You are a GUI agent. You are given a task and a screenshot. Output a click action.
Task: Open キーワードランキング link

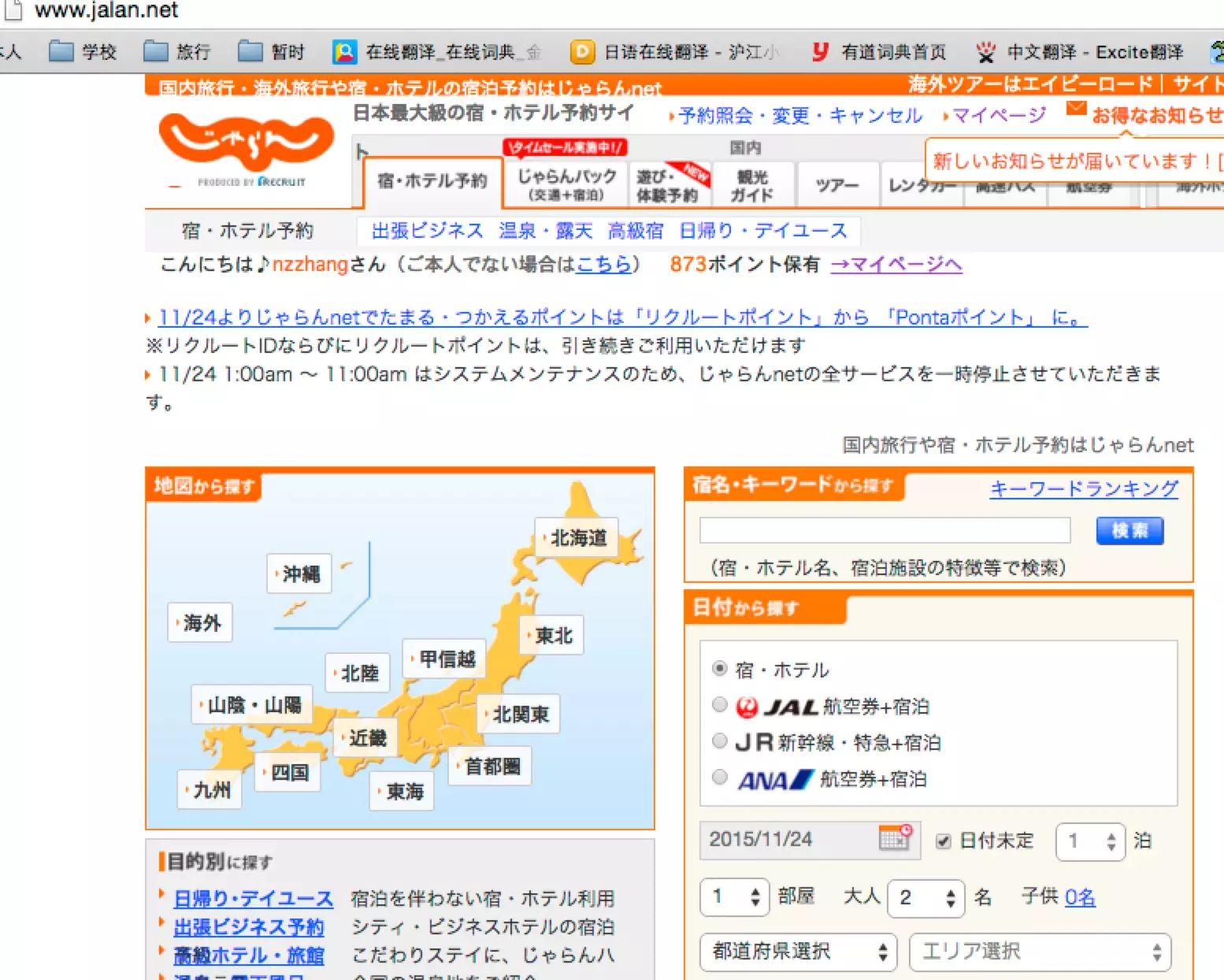point(1084,488)
